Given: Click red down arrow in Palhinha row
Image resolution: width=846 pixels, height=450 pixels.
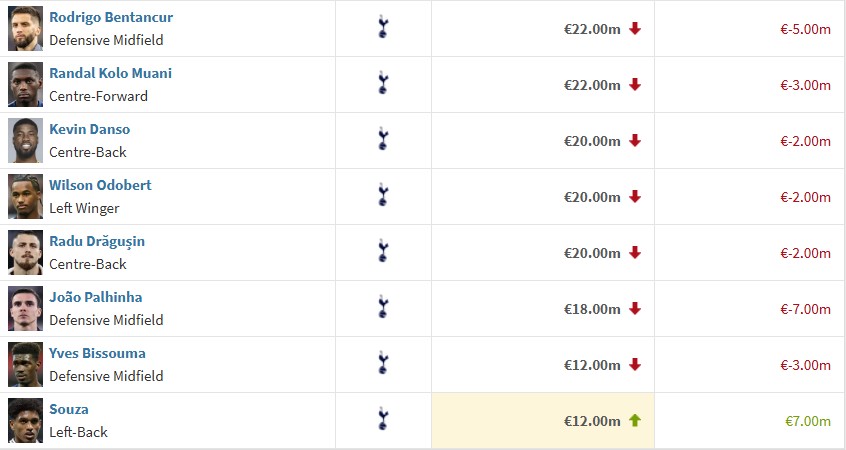Looking at the screenshot, I should pyautogui.click(x=634, y=309).
